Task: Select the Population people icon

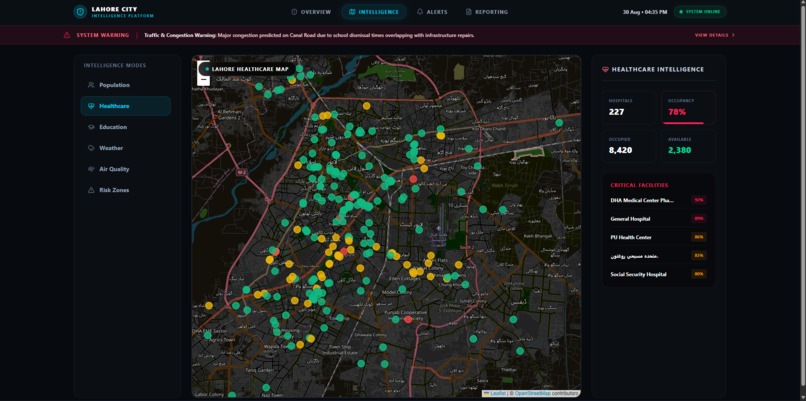Action: point(91,85)
